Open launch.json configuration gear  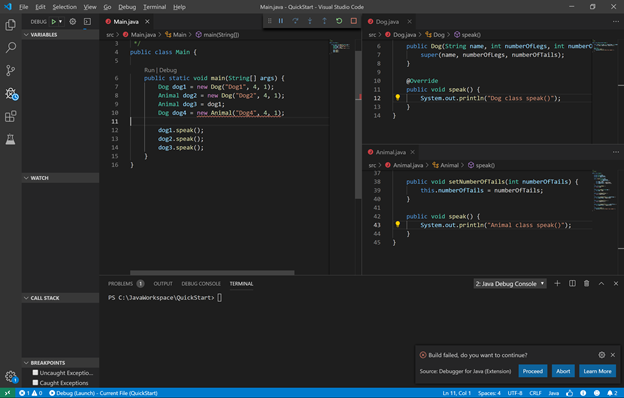[x=73, y=21]
